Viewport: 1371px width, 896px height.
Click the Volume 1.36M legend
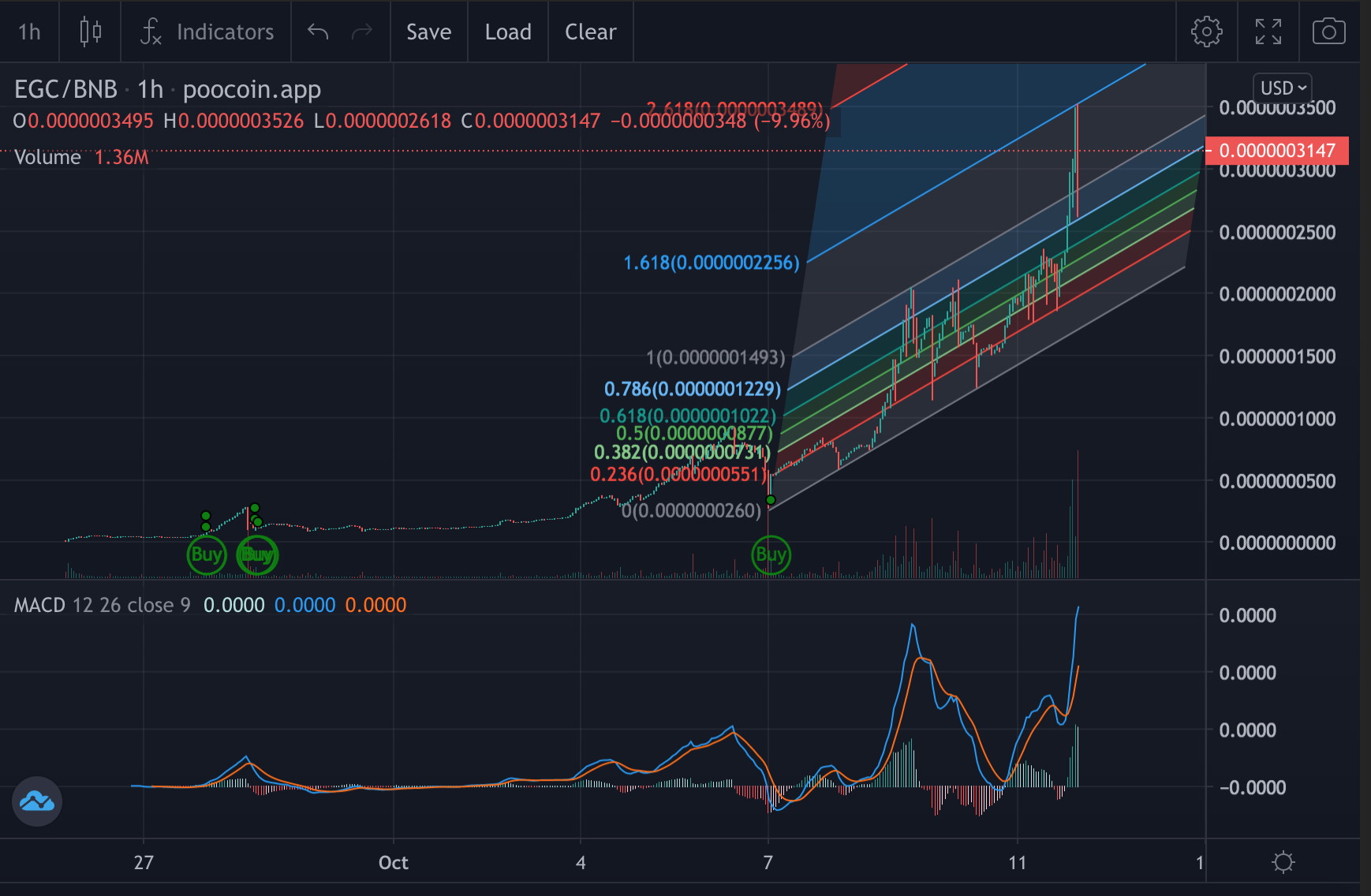click(x=81, y=157)
